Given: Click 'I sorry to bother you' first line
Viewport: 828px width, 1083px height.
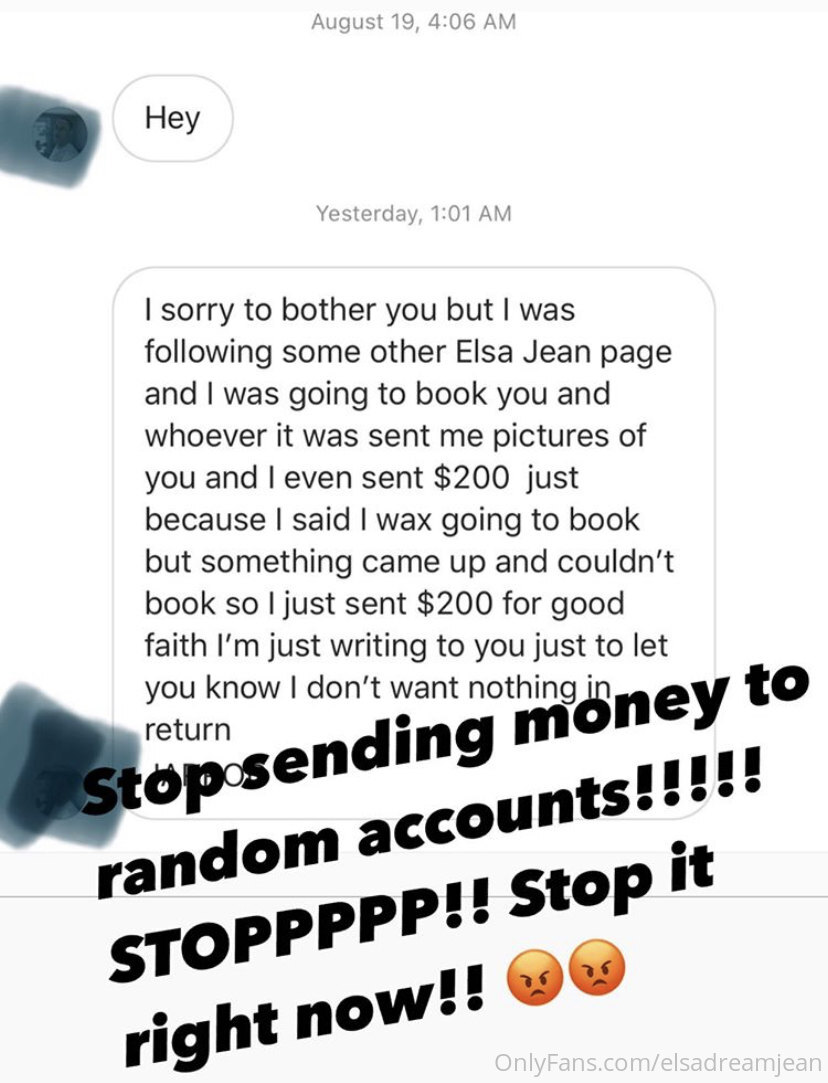Looking at the screenshot, I should (x=359, y=310).
